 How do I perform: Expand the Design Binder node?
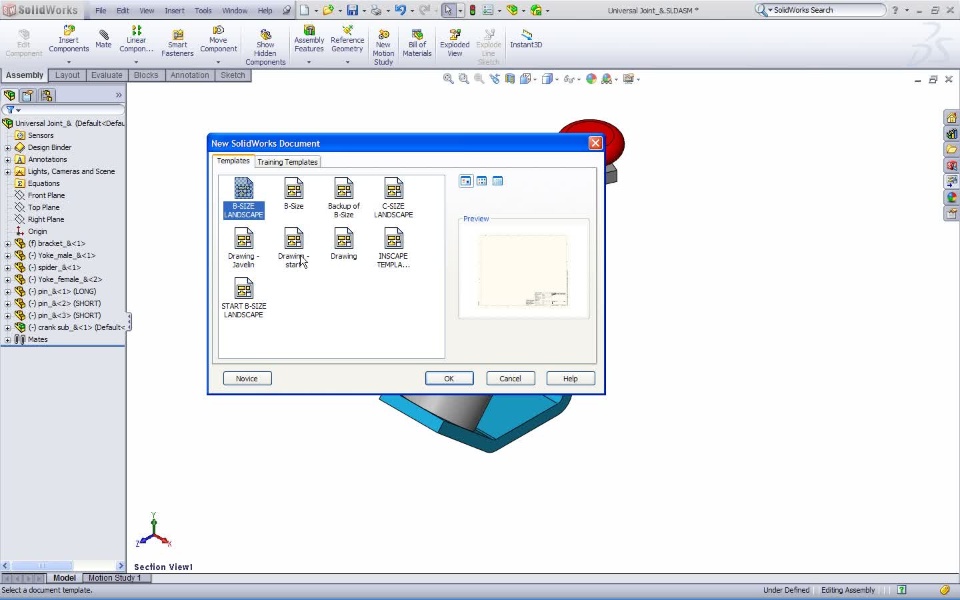point(7,148)
